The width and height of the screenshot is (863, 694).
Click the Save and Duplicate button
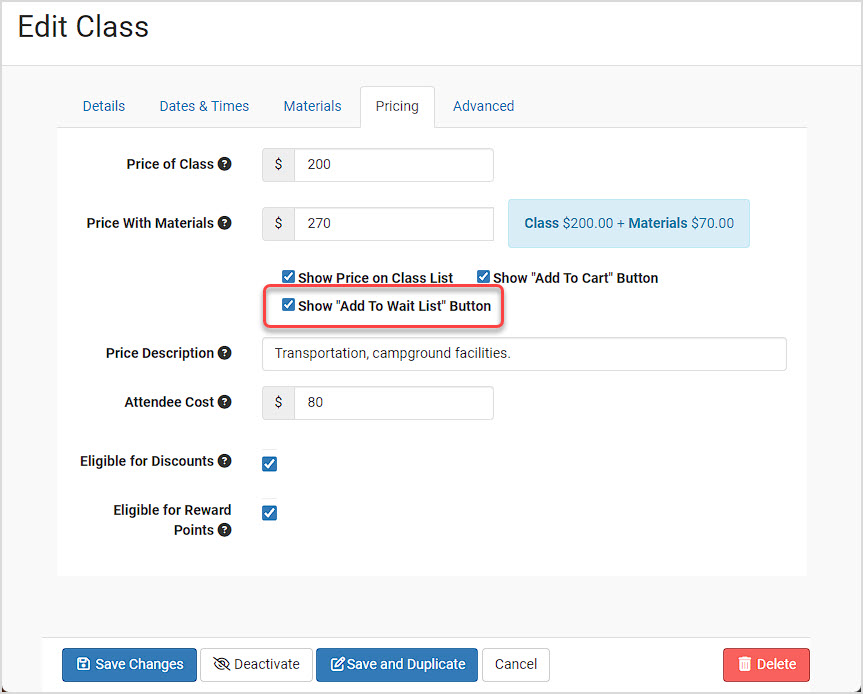(397, 665)
